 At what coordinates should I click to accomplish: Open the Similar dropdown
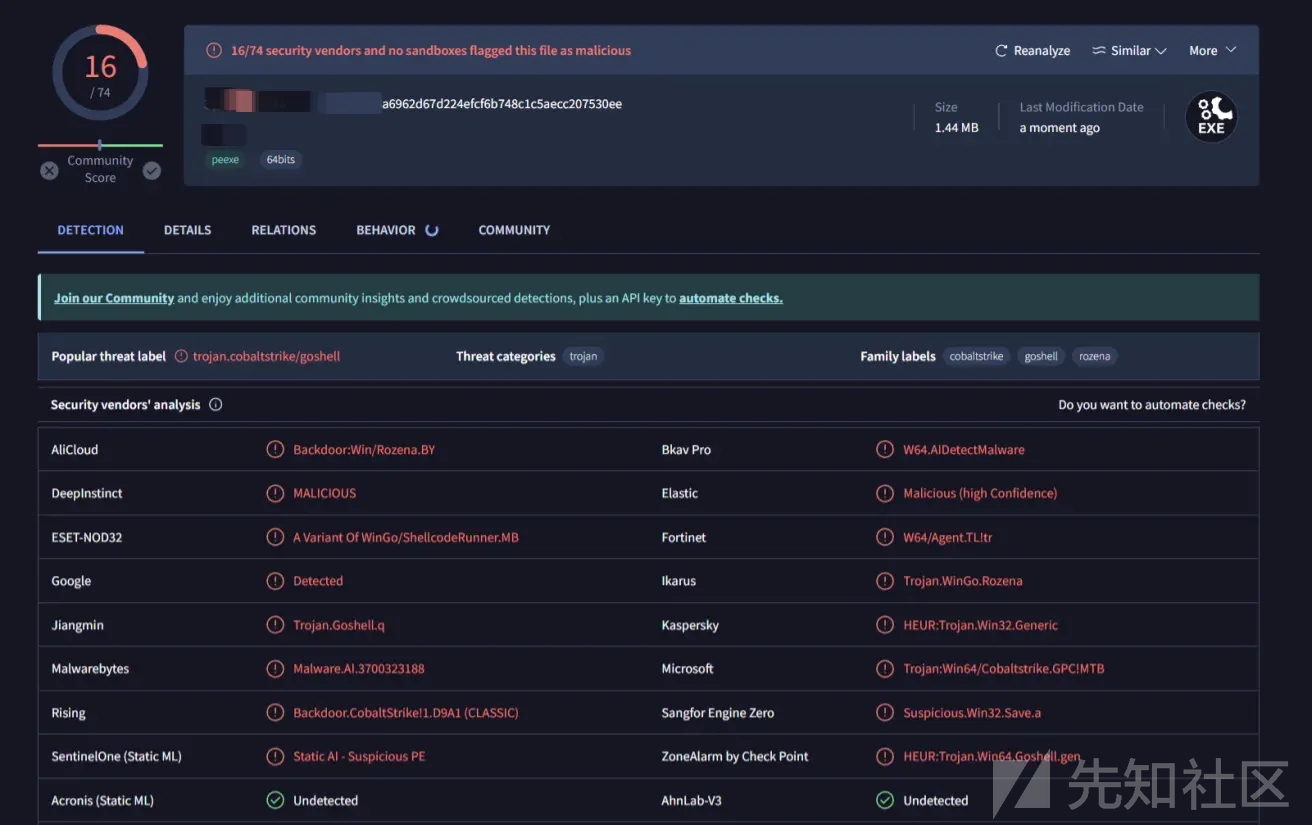pos(1129,51)
